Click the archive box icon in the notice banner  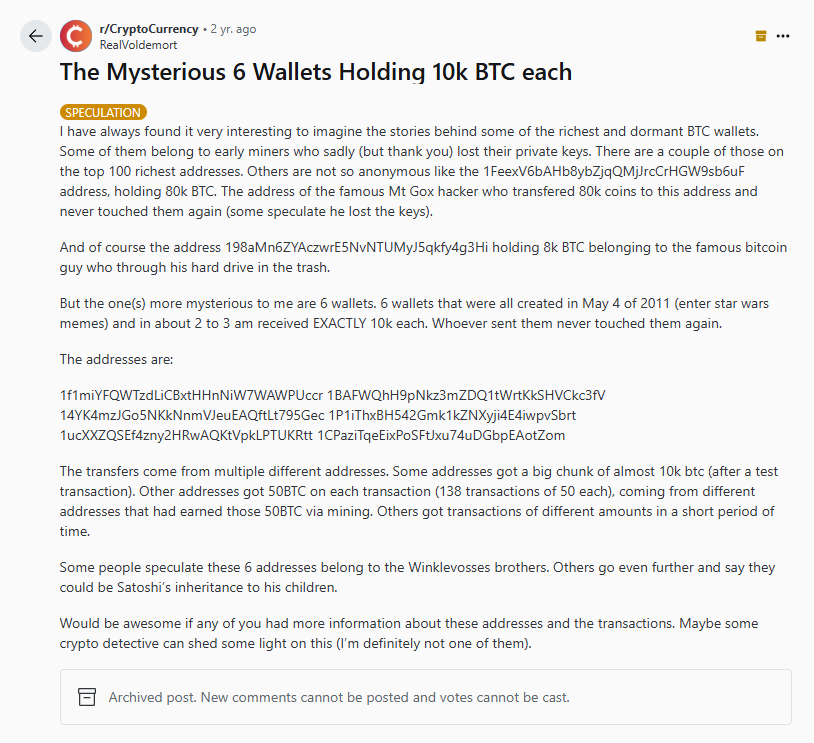click(87, 697)
